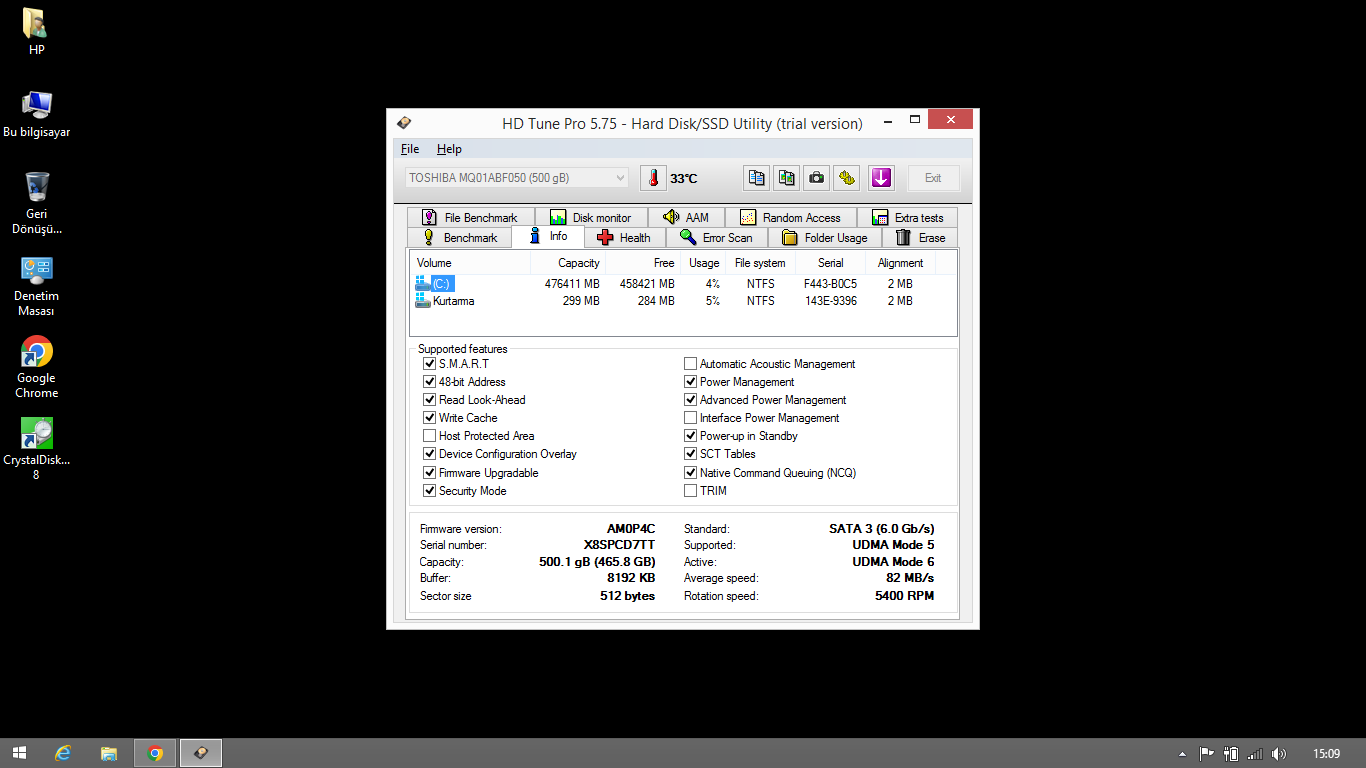
Task: Open options with the yellow tools icon
Action: (x=847, y=178)
